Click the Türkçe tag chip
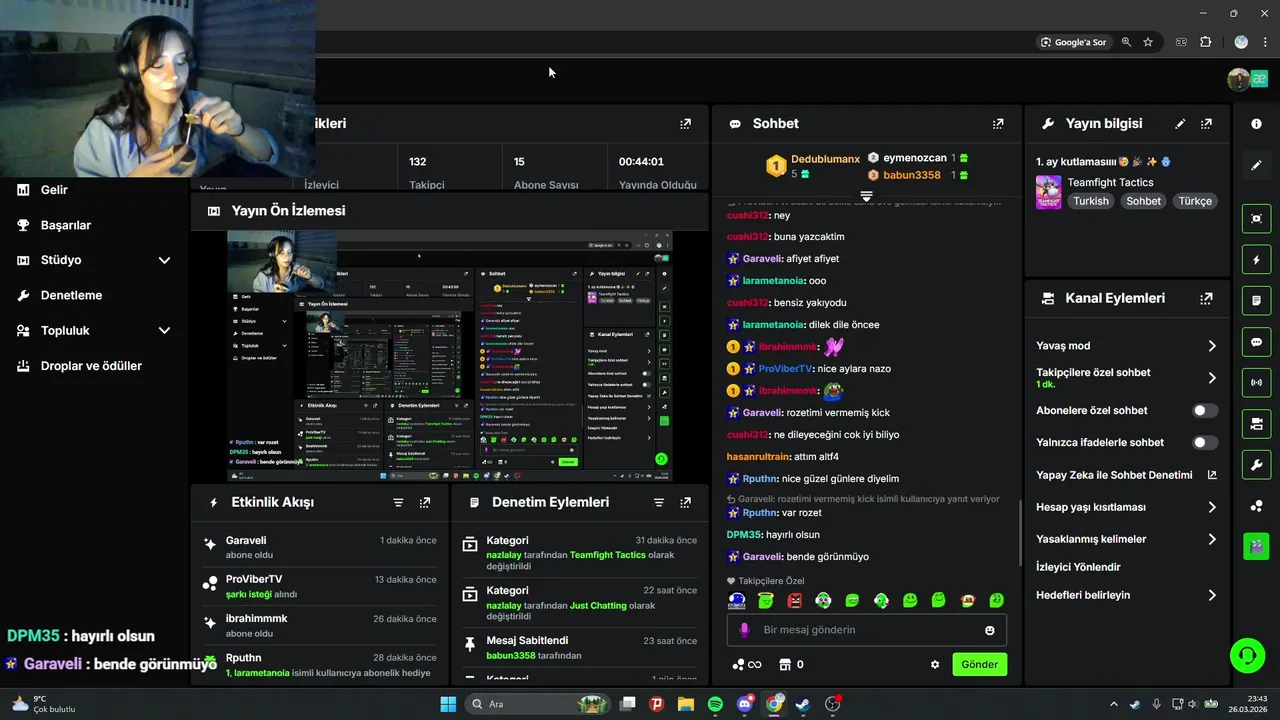 1195,201
